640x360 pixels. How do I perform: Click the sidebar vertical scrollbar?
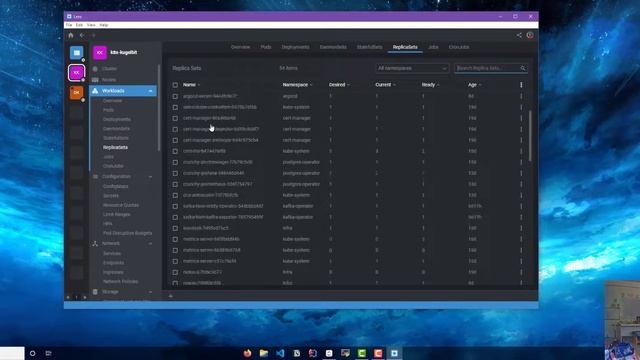pos(159,108)
